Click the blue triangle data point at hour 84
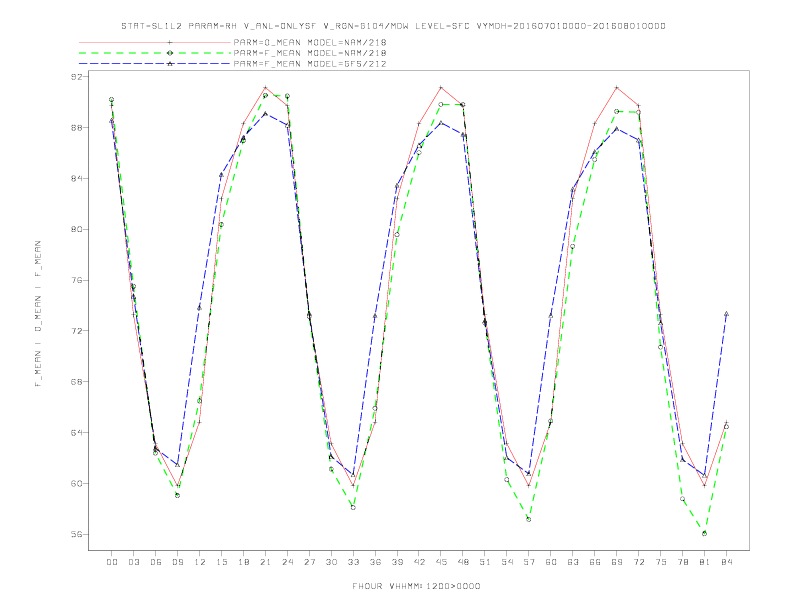792x612 pixels. (x=726, y=314)
